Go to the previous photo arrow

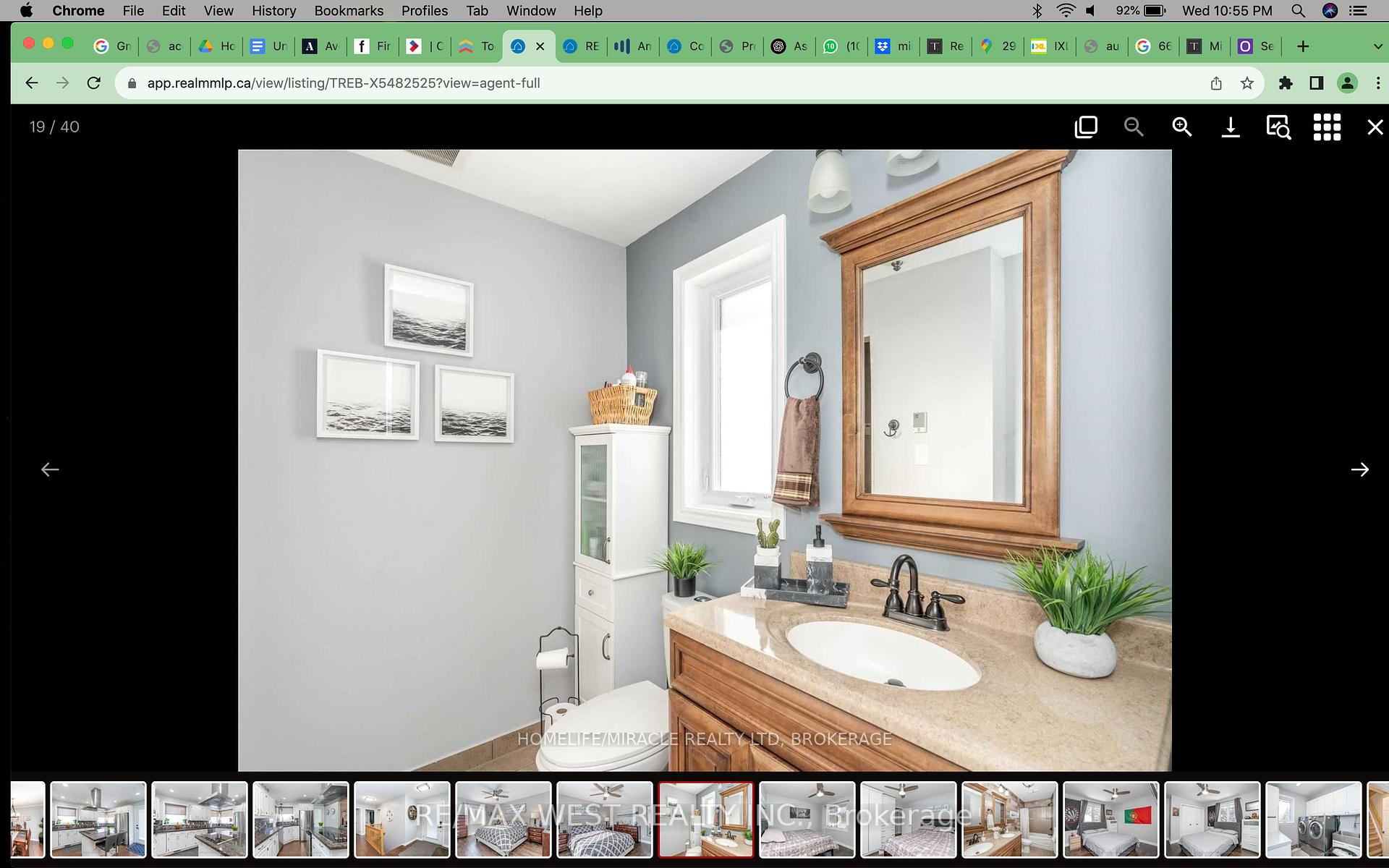click(x=50, y=469)
